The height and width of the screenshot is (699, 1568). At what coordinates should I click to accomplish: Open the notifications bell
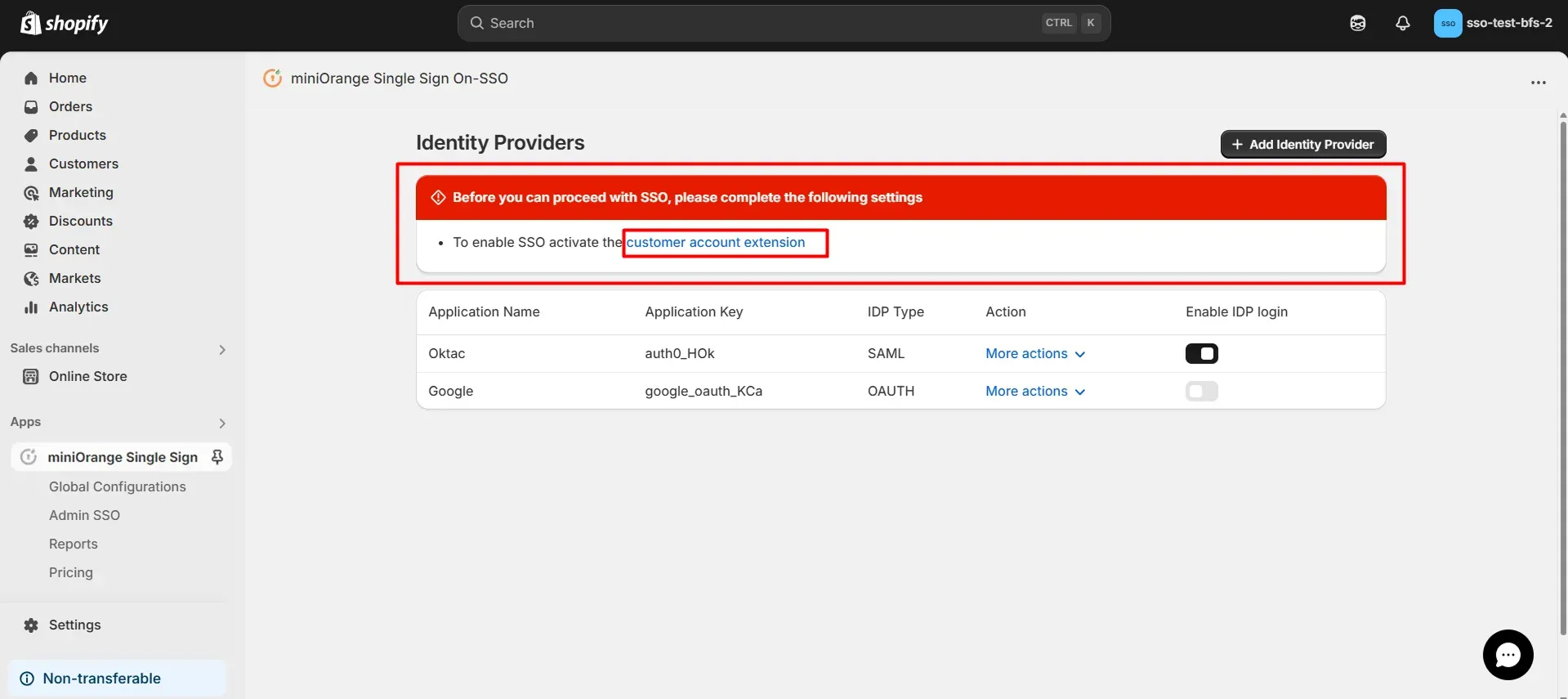pos(1403,23)
